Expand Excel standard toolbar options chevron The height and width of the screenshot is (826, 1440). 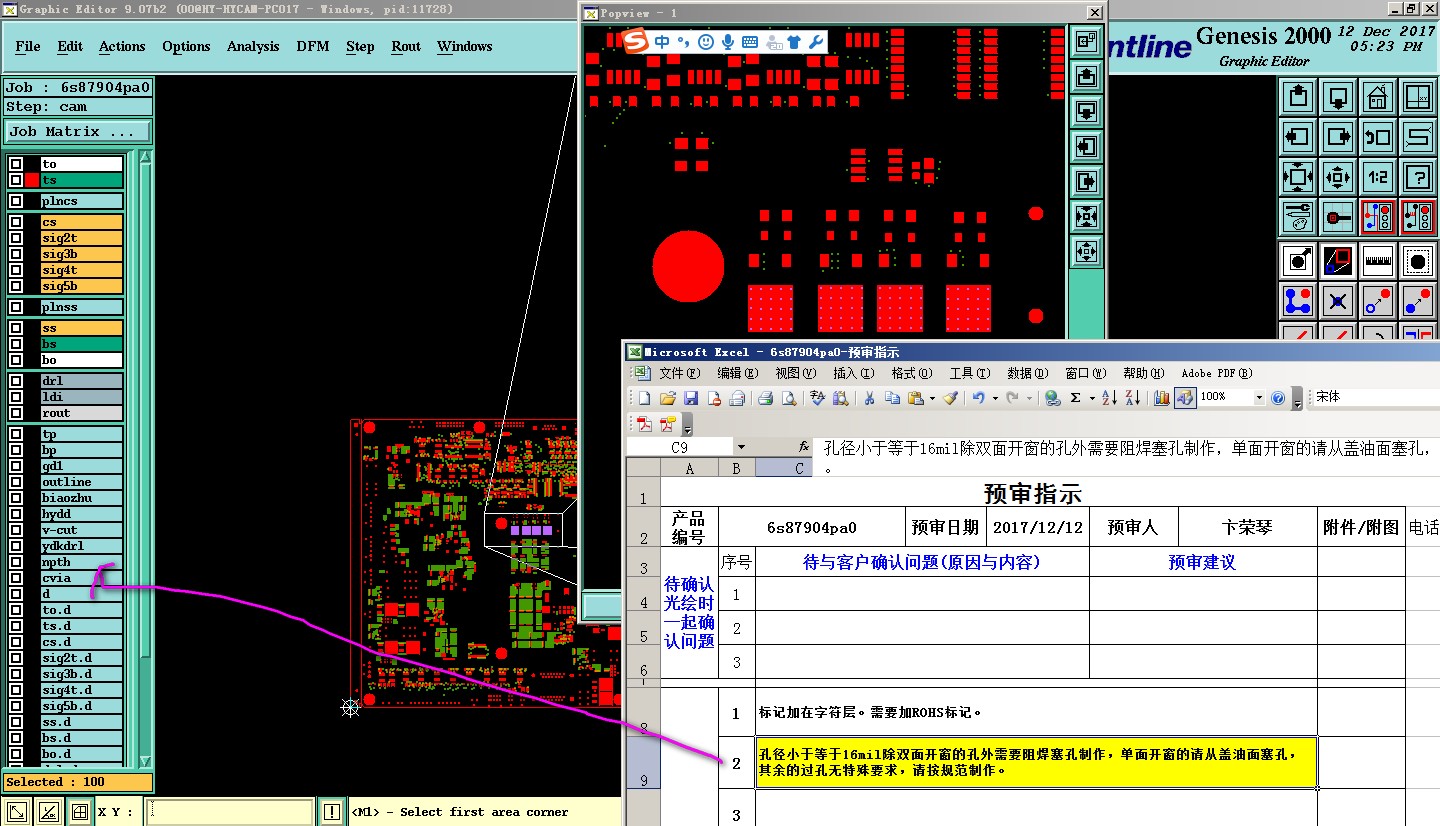[x=1297, y=398]
